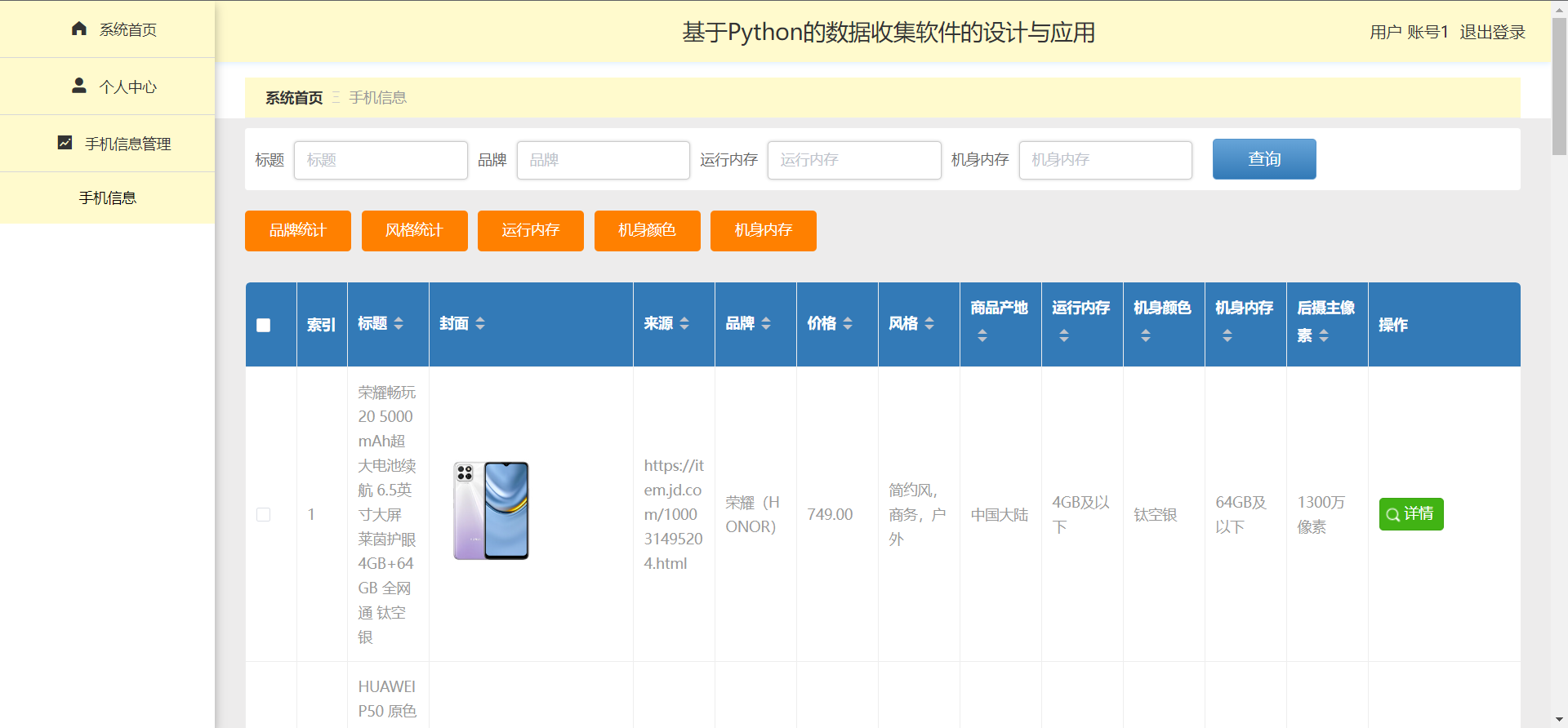The height and width of the screenshot is (728, 1568).
Task: Click the orange 机身颜色 statistics button
Action: (648, 231)
